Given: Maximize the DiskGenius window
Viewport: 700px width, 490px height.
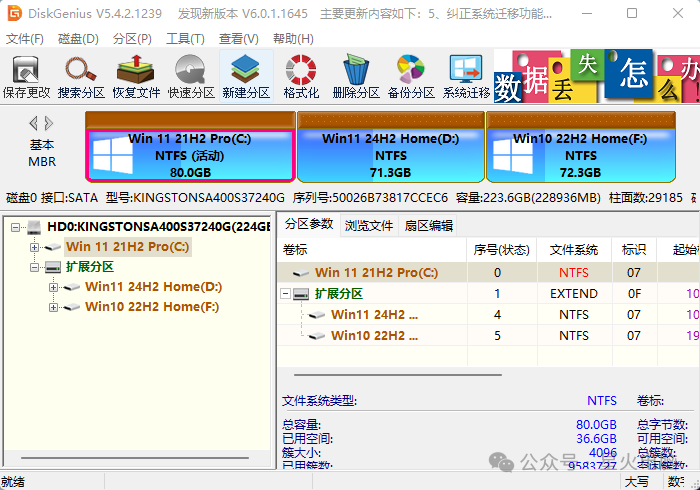Looking at the screenshot, I should click(632, 13).
